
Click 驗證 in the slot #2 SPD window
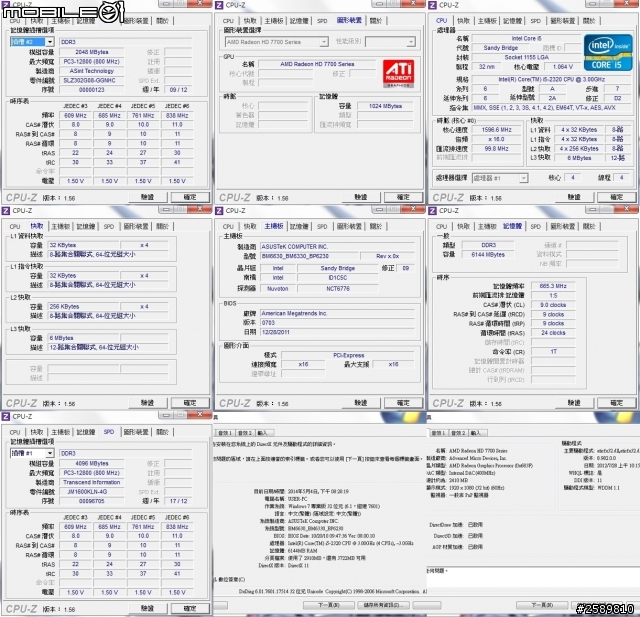(x=147, y=198)
